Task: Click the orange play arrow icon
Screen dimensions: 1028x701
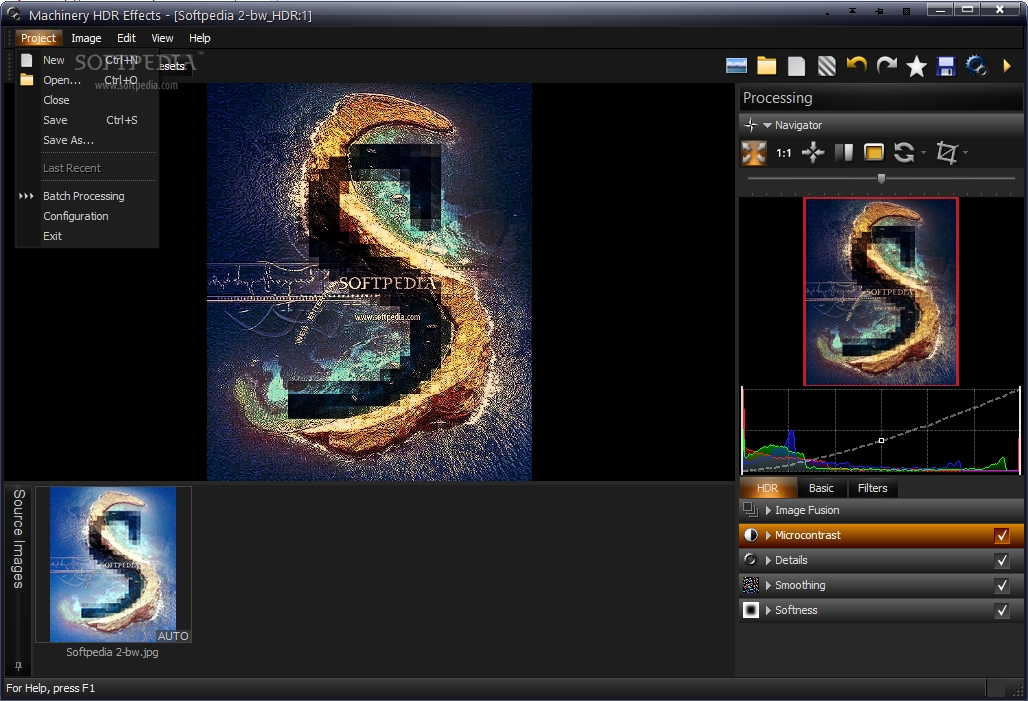Action: pos(1008,66)
